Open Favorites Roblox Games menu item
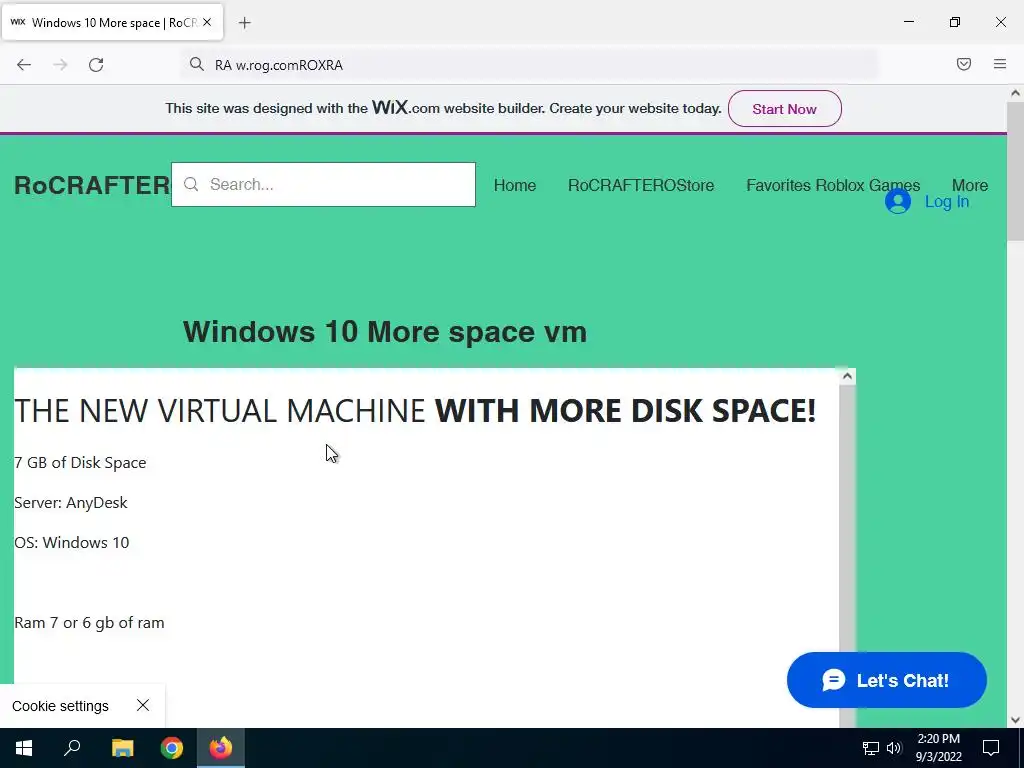This screenshot has width=1024, height=768. pyautogui.click(x=833, y=185)
